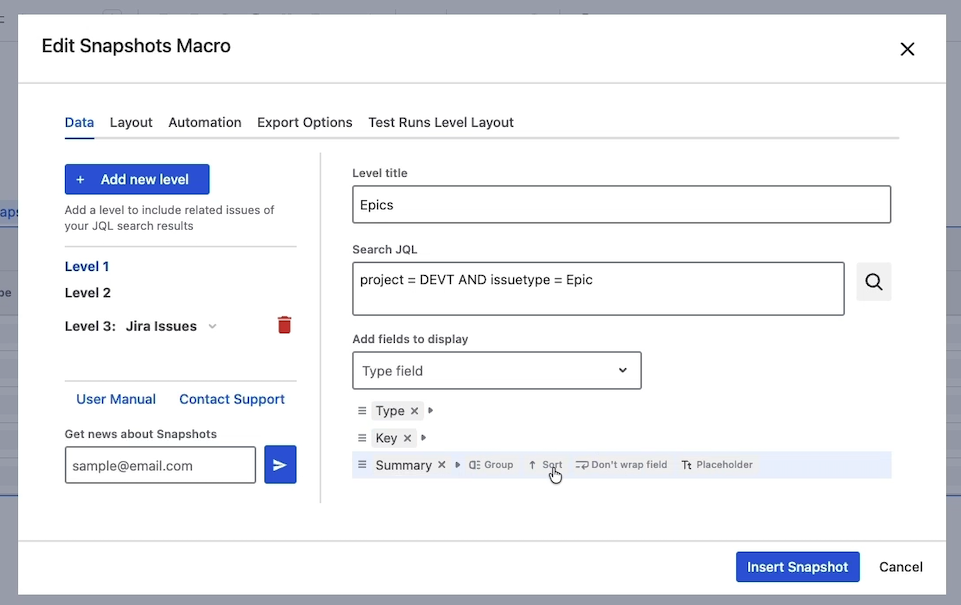The width and height of the screenshot is (961, 605).
Task: Select Level 3 in the levels list
Action: point(89,326)
